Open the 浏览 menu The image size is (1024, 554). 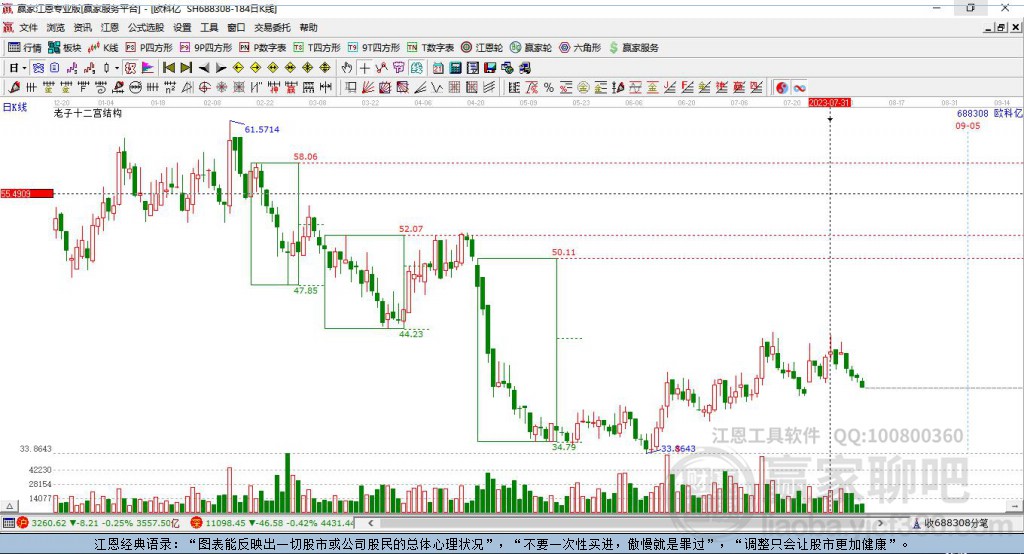point(56,27)
